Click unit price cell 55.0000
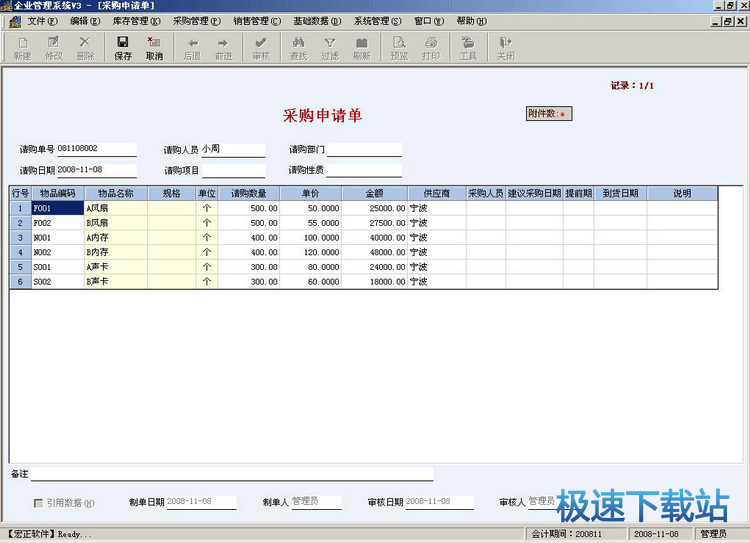This screenshot has height=543, width=750. coord(311,223)
